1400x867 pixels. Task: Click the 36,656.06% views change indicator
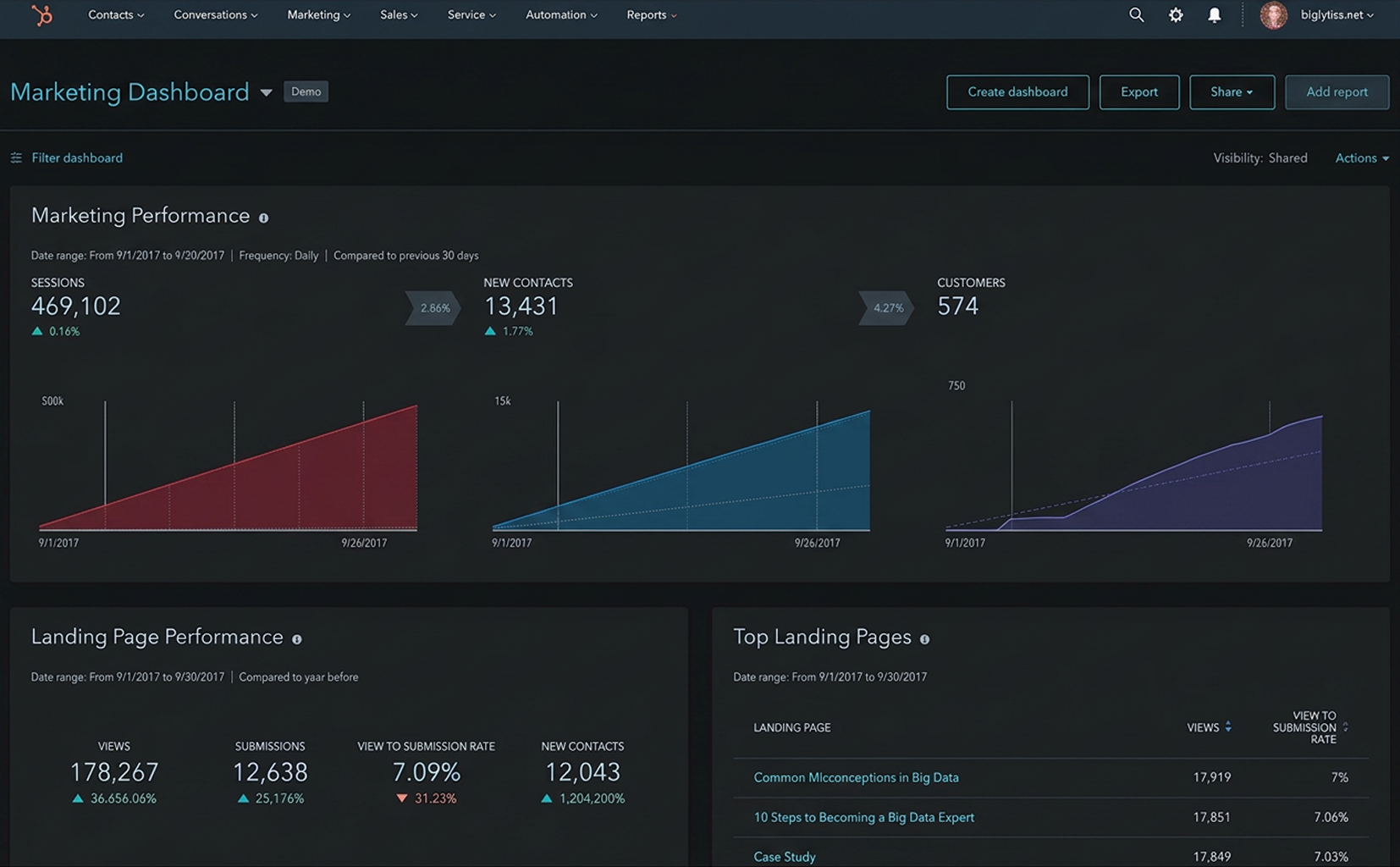(114, 798)
